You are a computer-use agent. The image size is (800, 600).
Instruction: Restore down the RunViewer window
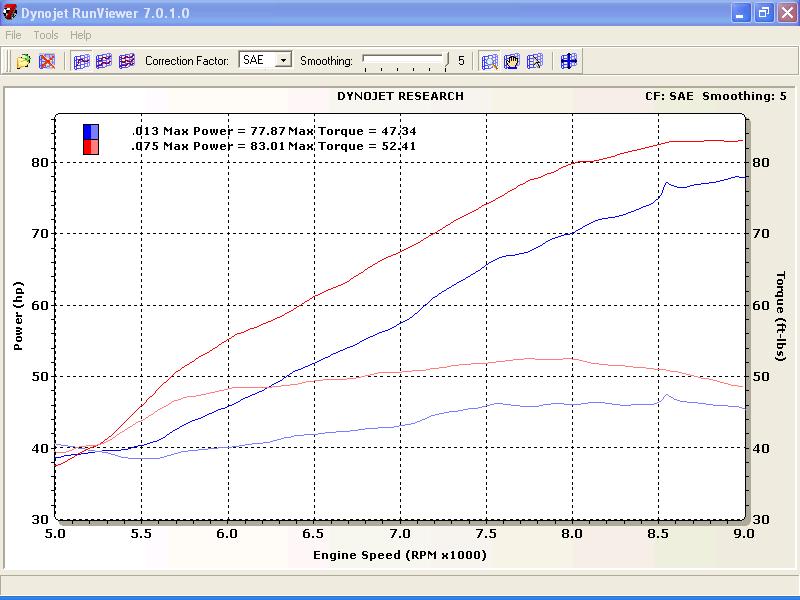pyautogui.click(x=764, y=12)
